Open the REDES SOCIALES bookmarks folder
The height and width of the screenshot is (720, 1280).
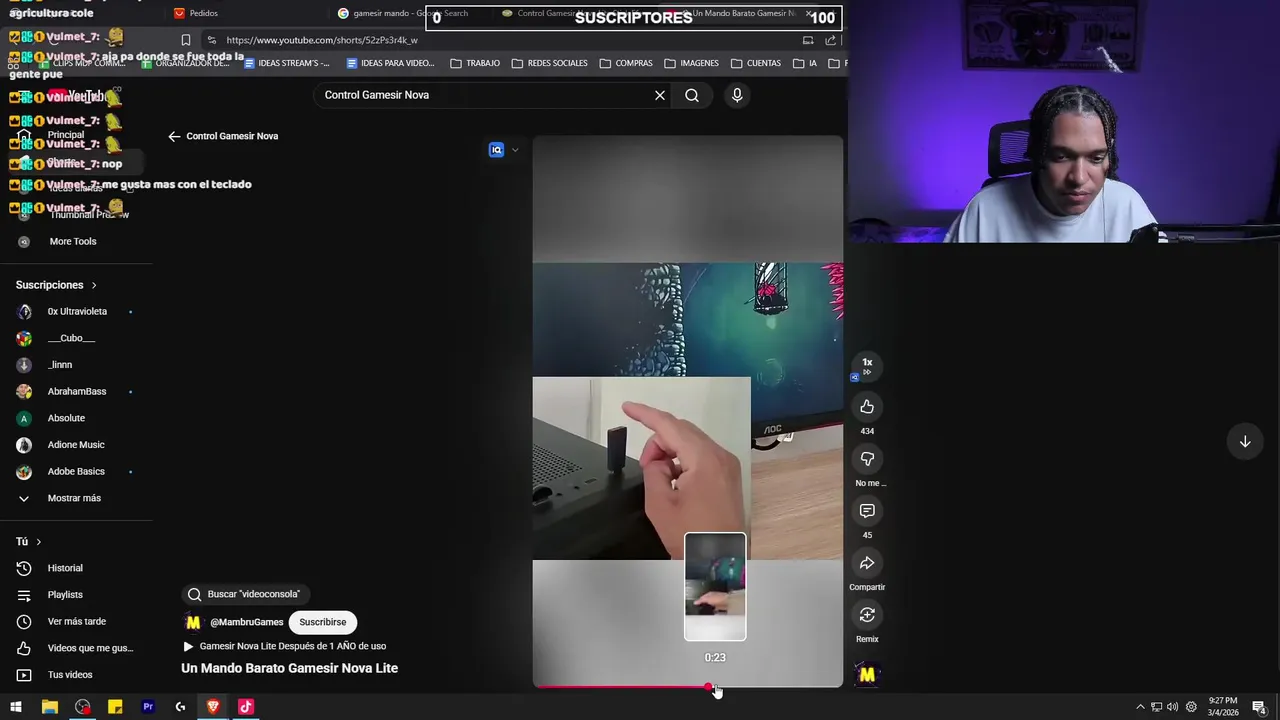point(549,63)
